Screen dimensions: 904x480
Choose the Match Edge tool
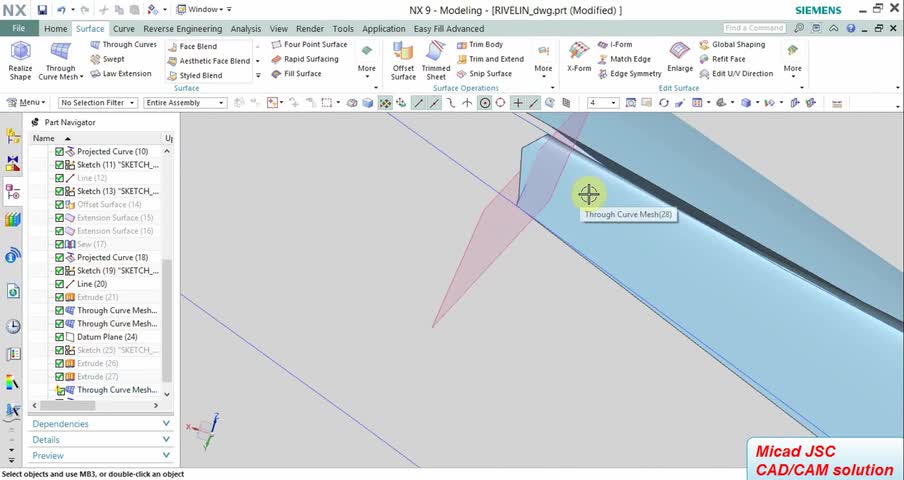click(x=624, y=59)
